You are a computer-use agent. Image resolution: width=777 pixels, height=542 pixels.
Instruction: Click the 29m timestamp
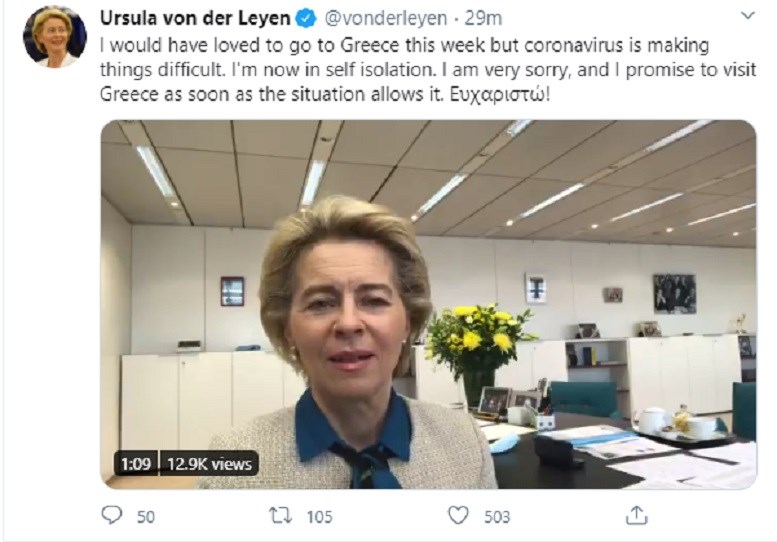pyautogui.click(x=483, y=18)
